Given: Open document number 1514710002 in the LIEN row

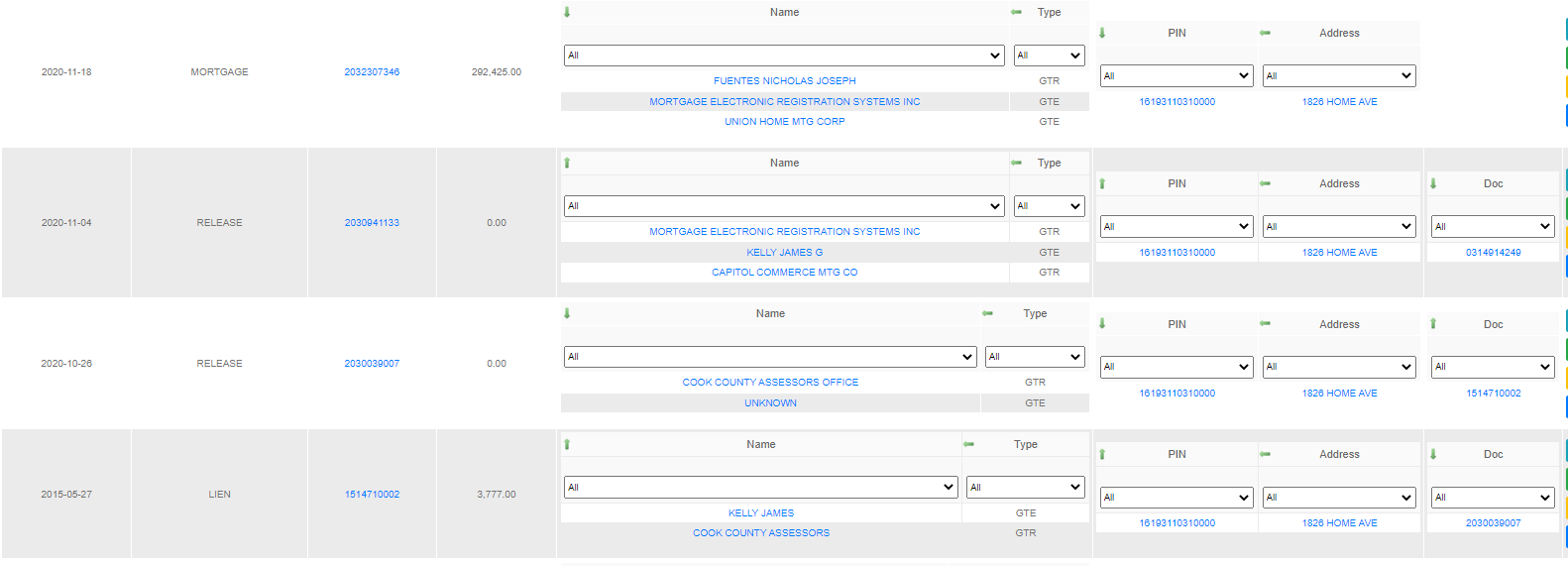Looking at the screenshot, I should click(372, 495).
